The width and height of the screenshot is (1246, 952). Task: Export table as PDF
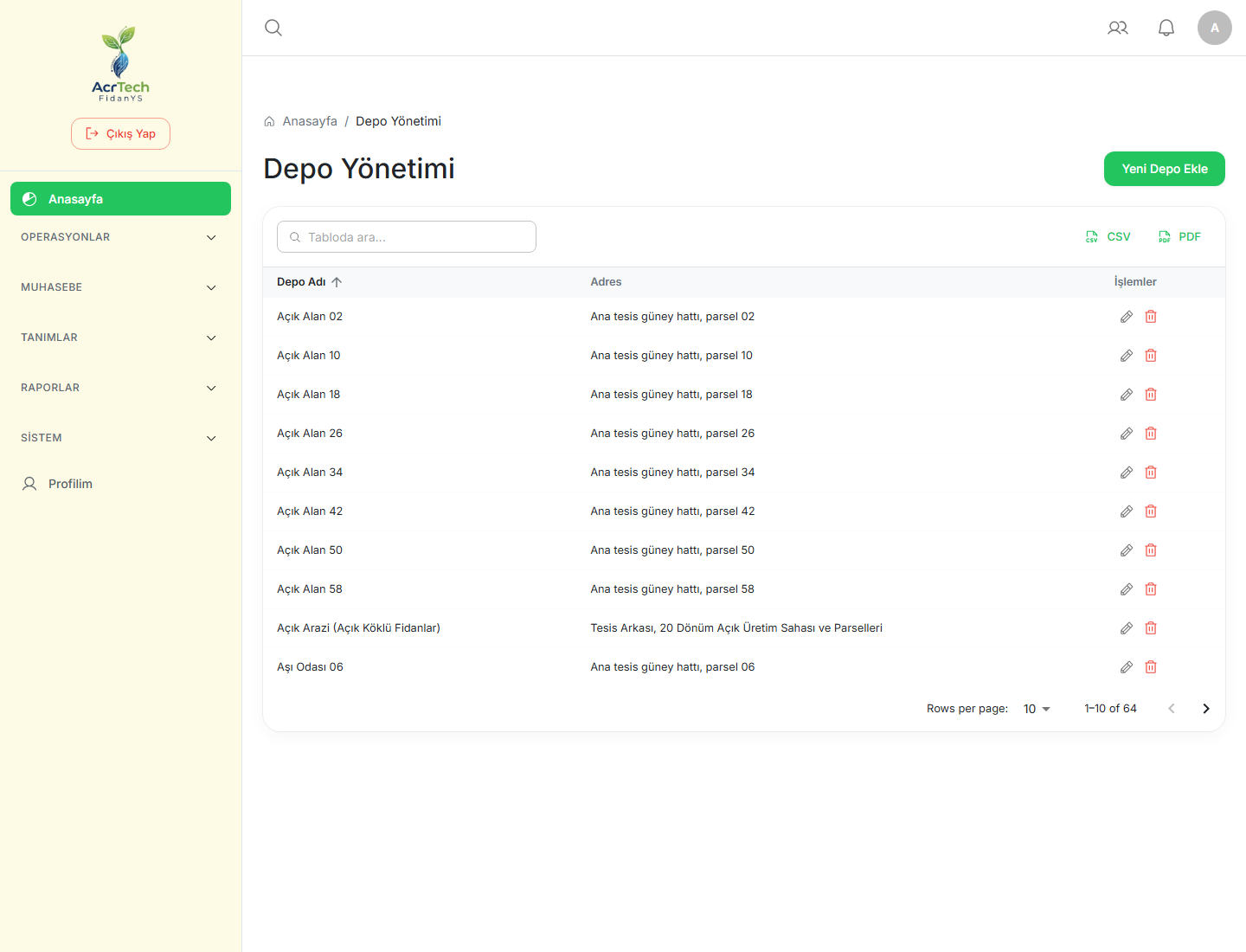(1180, 237)
